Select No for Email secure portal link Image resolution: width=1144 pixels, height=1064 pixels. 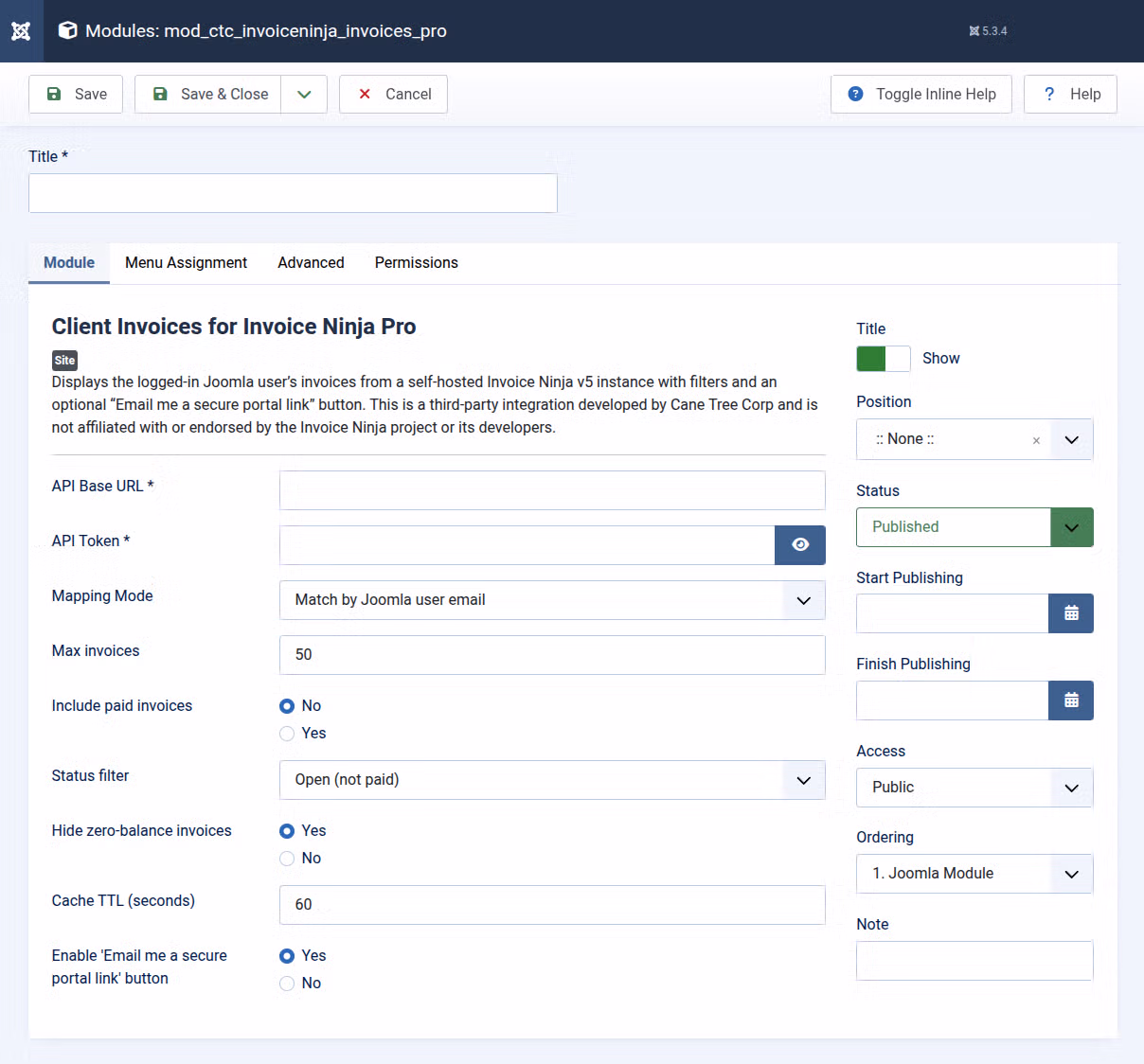tap(287, 984)
